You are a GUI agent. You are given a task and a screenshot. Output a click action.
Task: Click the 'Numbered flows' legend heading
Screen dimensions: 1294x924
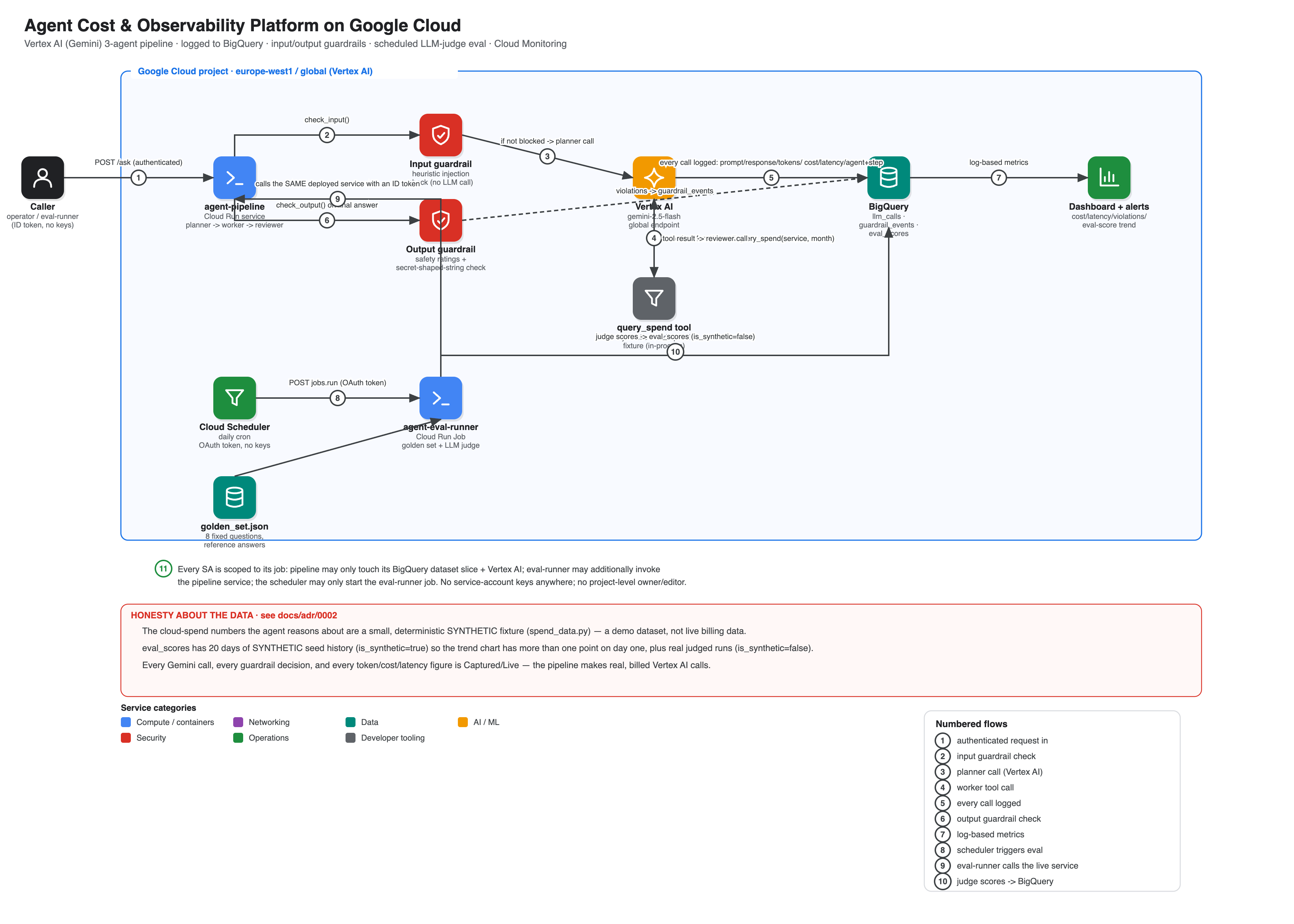coord(971,724)
